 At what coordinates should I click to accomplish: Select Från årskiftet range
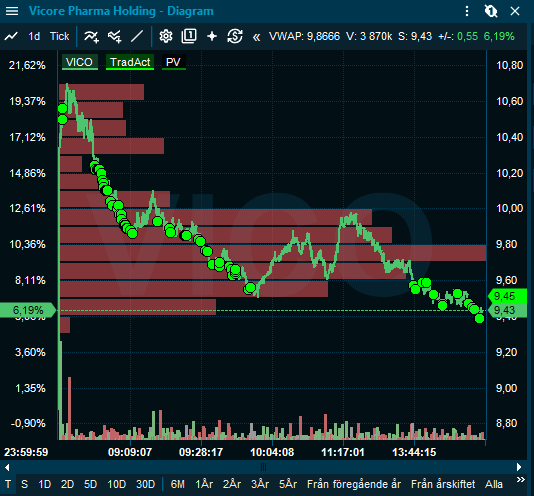coord(443,484)
